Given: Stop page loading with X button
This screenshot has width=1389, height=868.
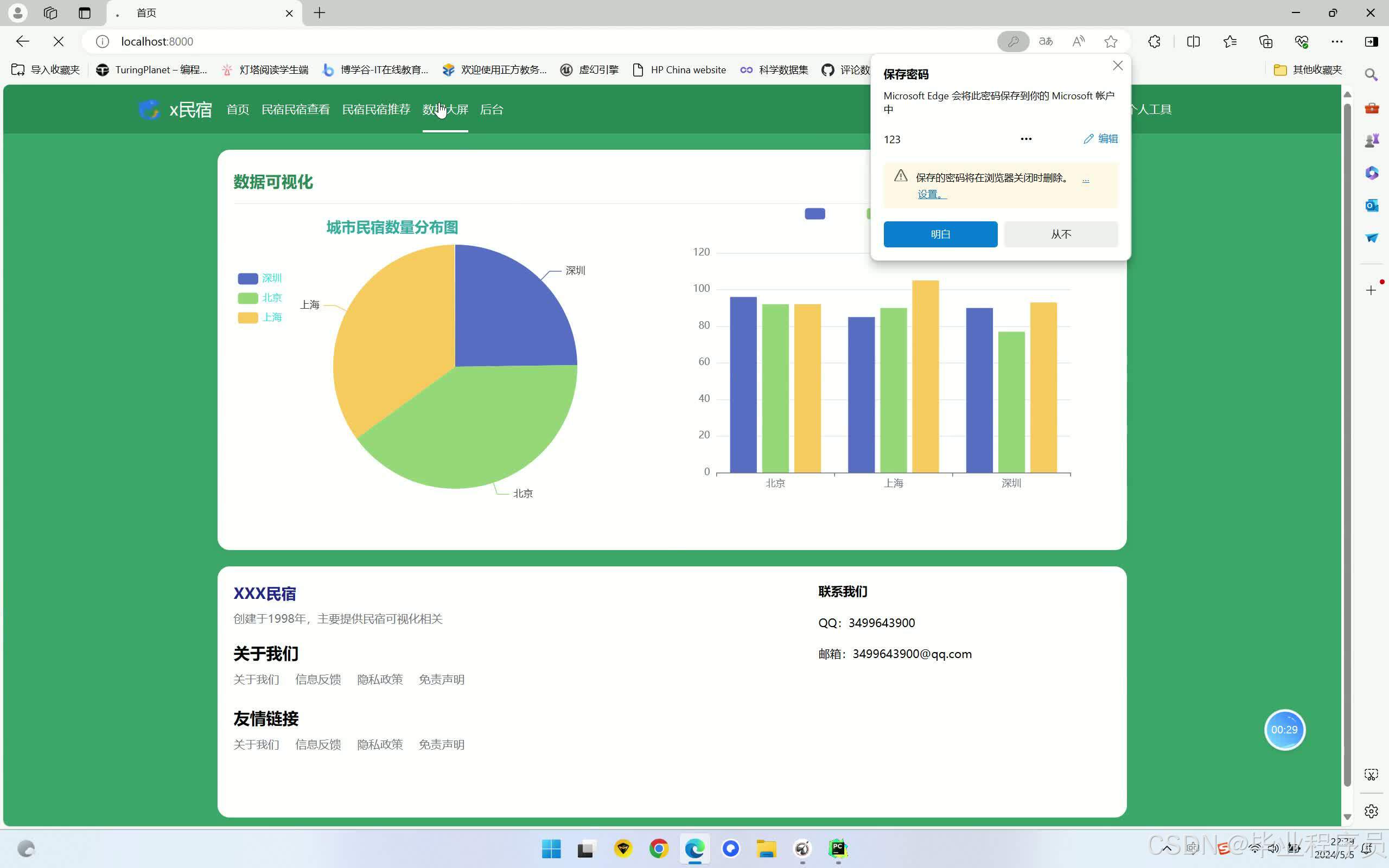Looking at the screenshot, I should [x=59, y=41].
